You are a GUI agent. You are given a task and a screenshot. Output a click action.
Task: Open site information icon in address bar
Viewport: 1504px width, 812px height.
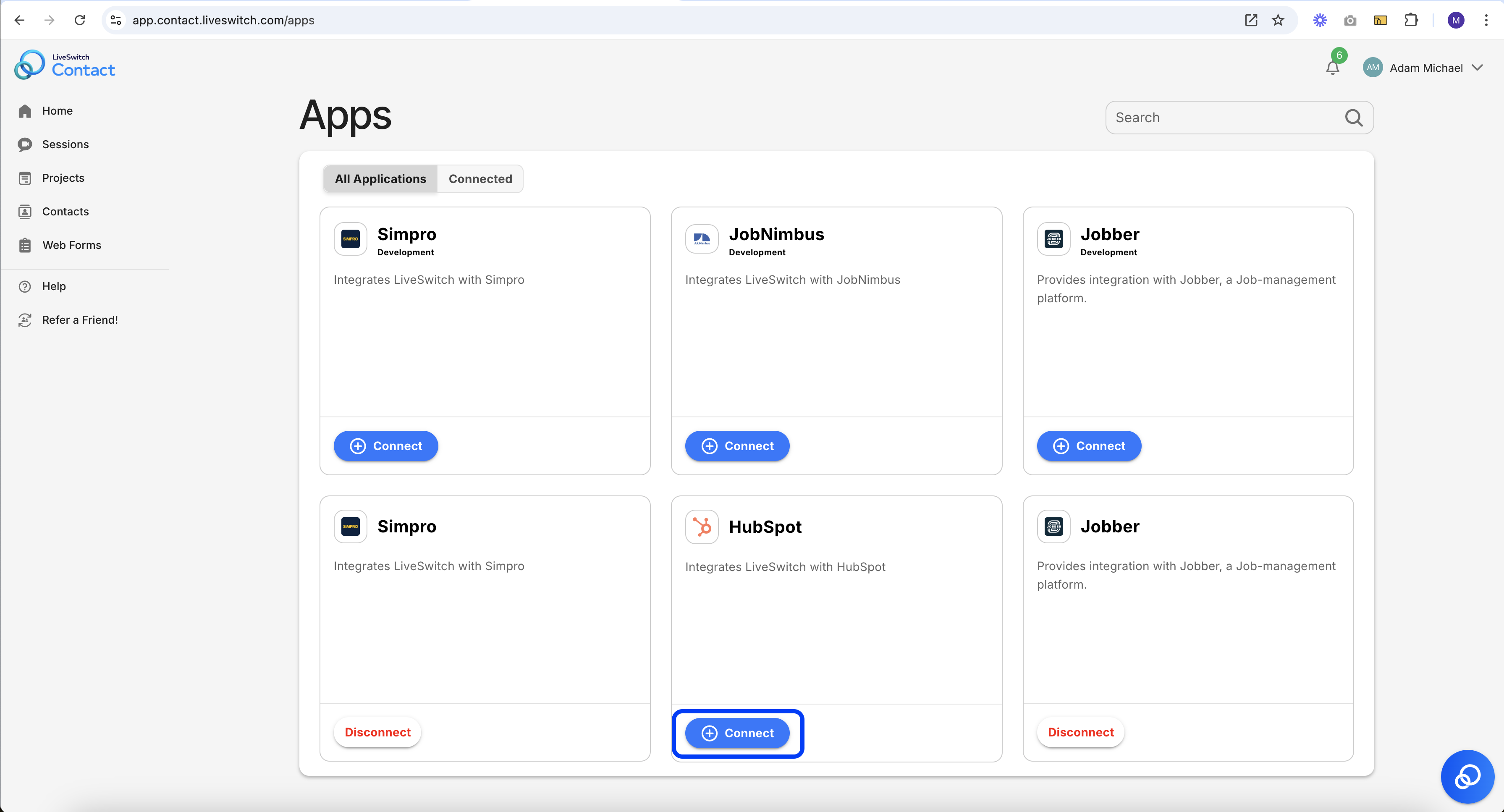pyautogui.click(x=116, y=20)
